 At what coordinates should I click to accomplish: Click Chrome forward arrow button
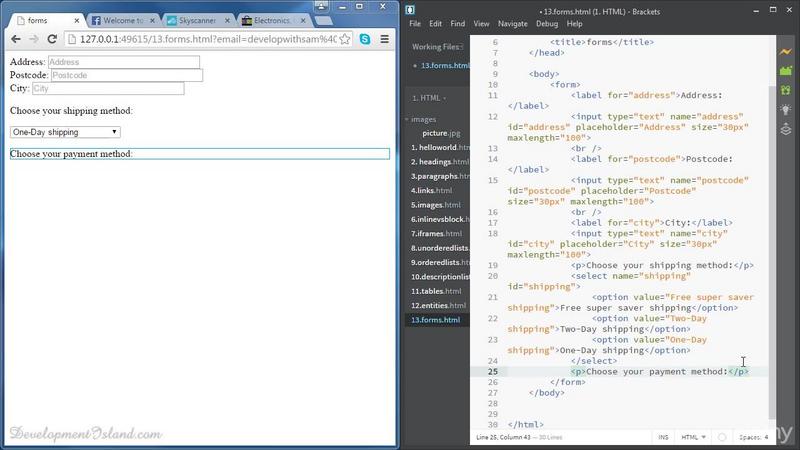pyautogui.click(x=34, y=39)
